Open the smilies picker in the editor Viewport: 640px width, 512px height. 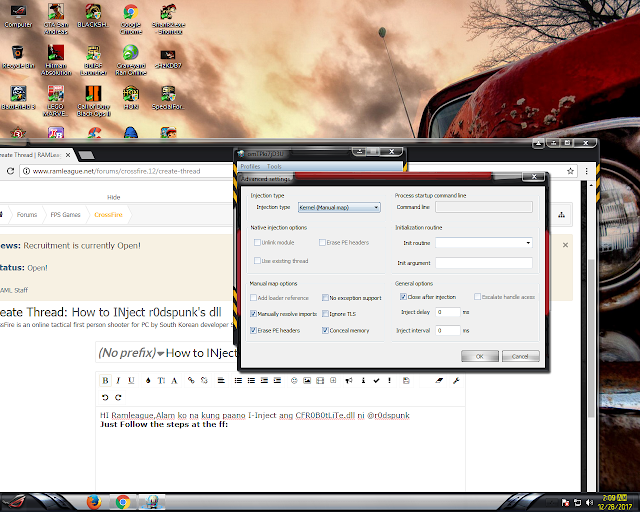[x=294, y=381]
